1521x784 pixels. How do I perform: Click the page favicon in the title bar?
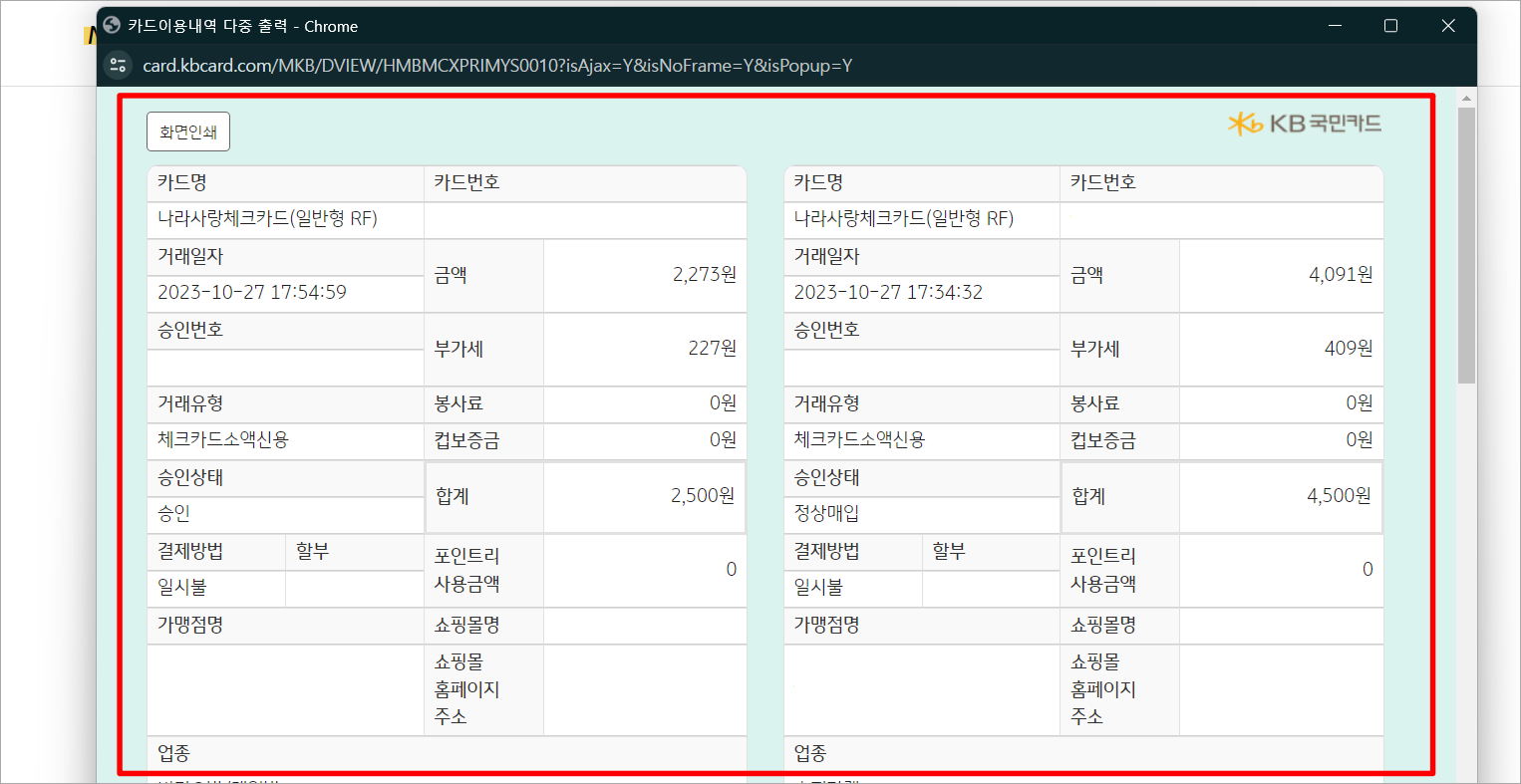click(113, 26)
